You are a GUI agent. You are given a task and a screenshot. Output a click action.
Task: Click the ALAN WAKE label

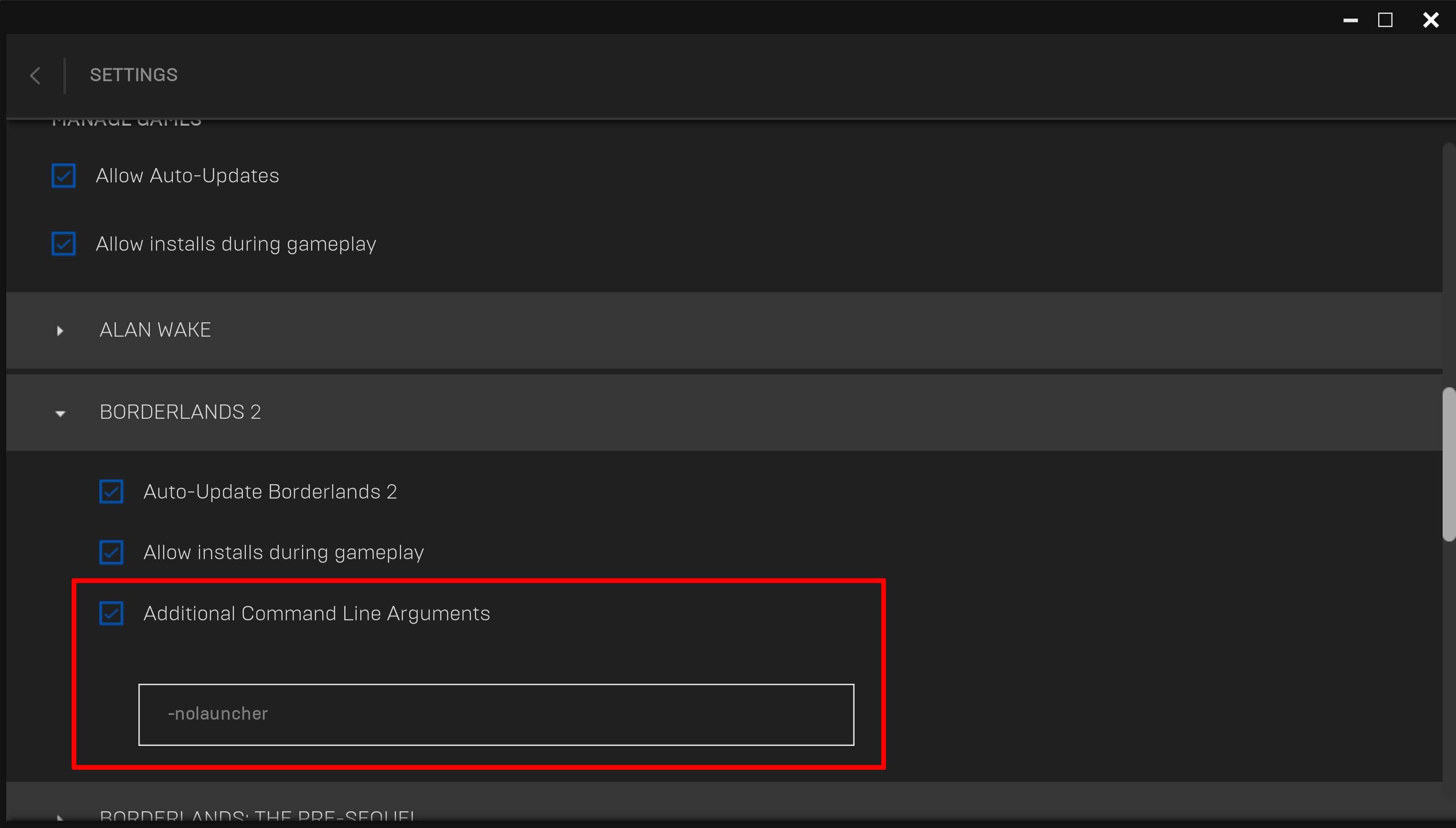[155, 330]
